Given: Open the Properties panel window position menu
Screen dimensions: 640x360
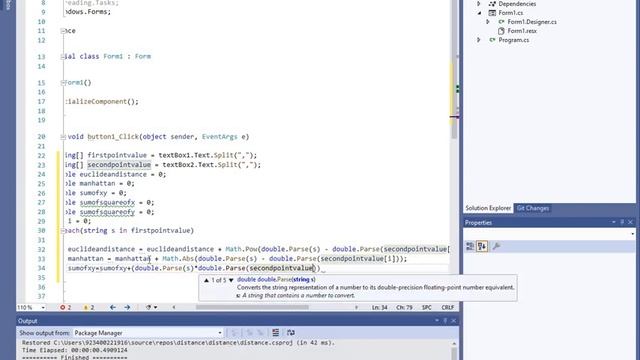Looking at the screenshot, I should (613, 222).
